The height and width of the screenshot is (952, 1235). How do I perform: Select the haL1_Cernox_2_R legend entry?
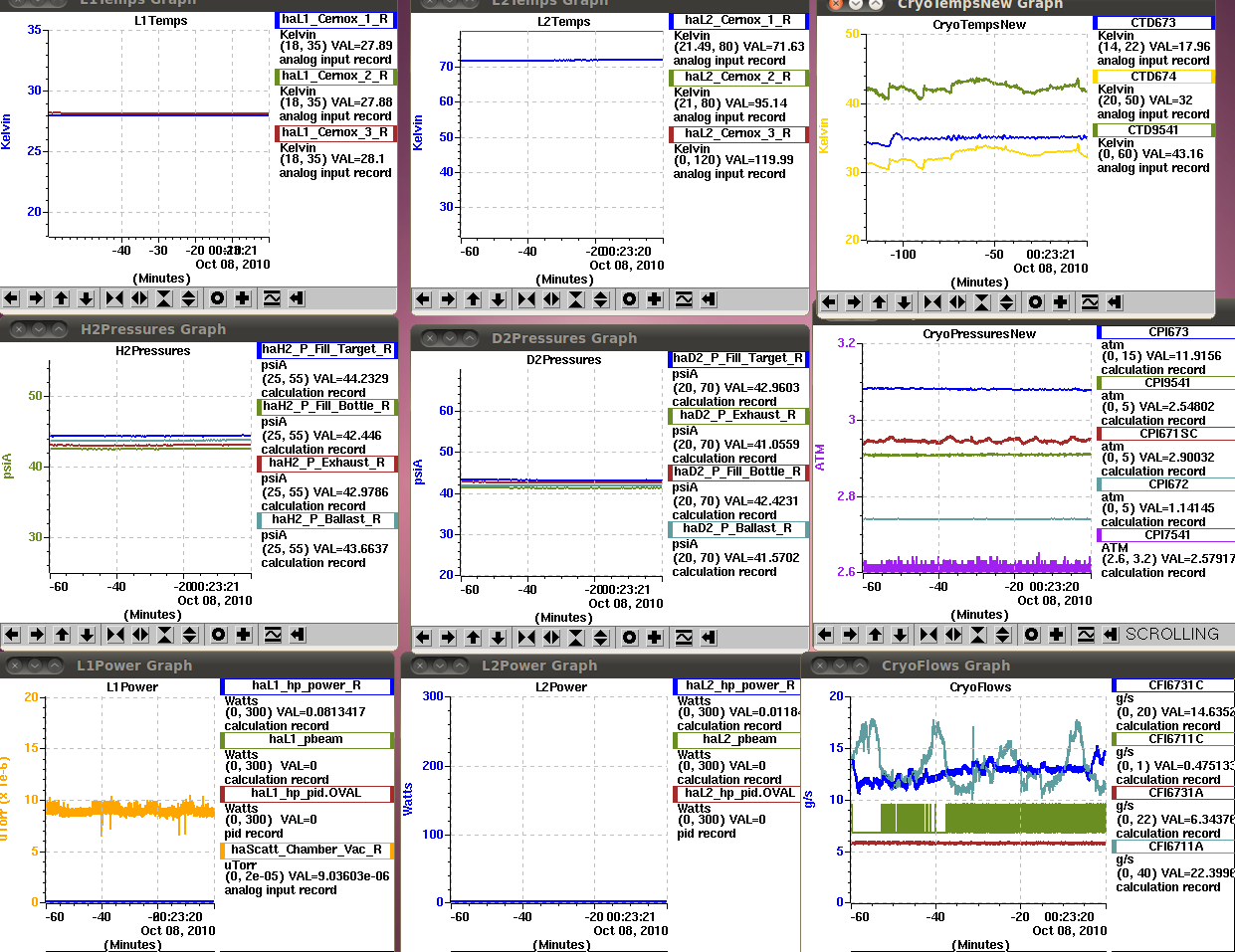335,76
